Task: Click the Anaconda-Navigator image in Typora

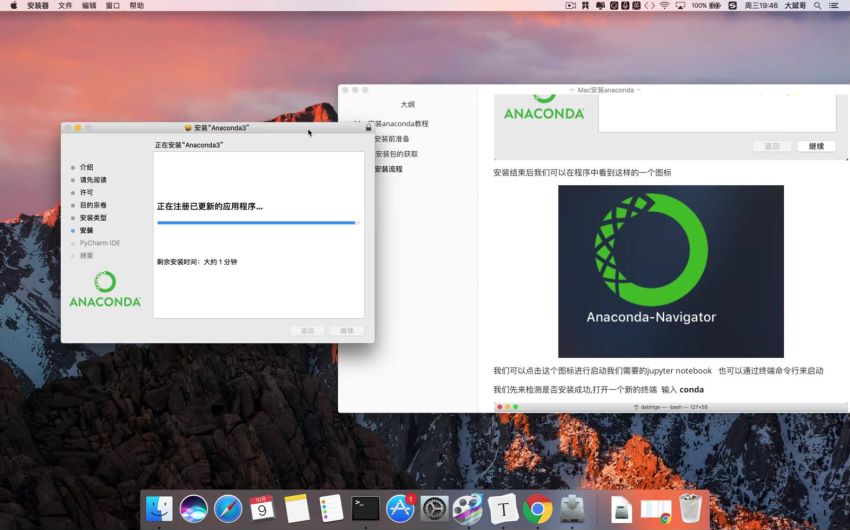Action: pyautogui.click(x=671, y=272)
